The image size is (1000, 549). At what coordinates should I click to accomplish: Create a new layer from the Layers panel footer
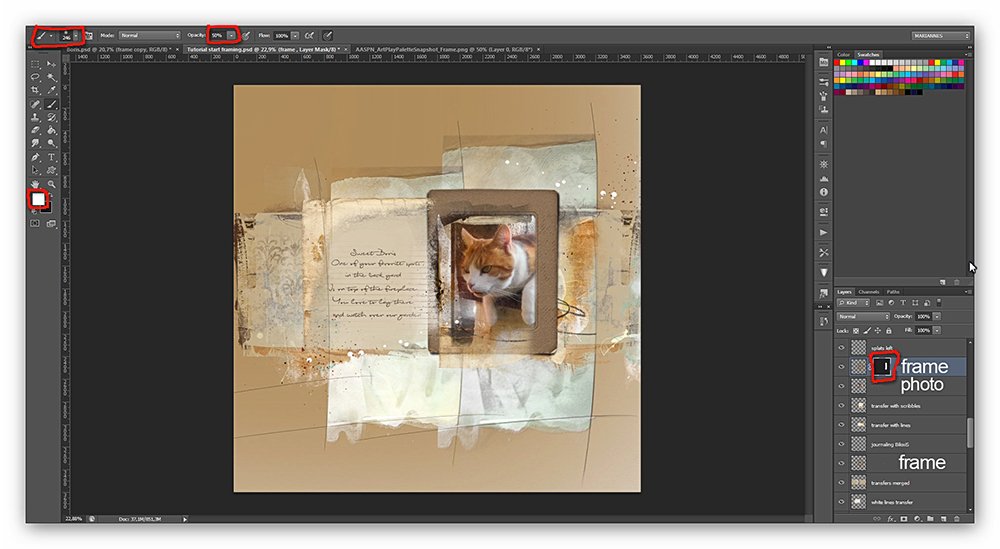(943, 518)
